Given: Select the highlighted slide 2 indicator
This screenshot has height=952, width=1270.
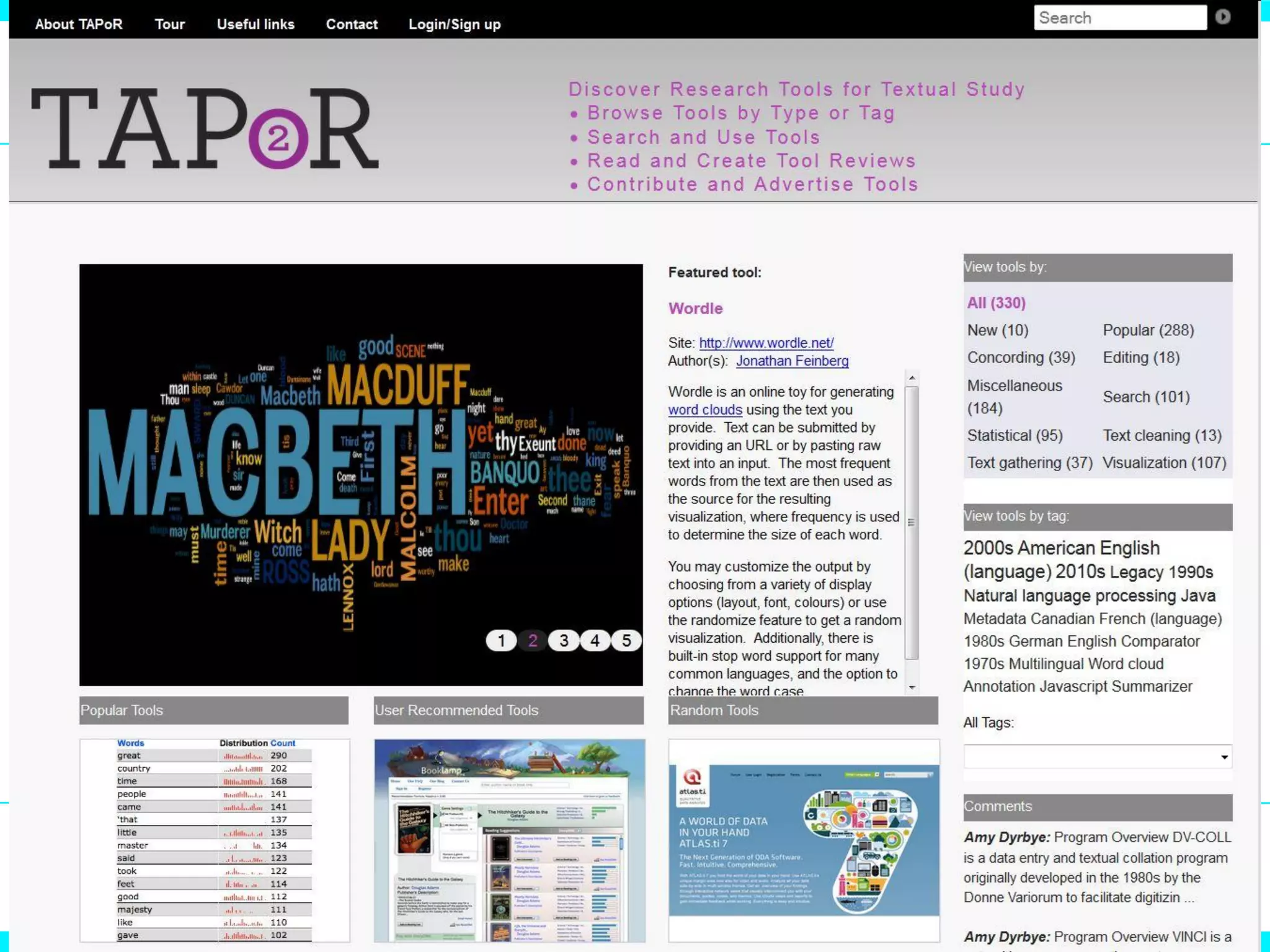Looking at the screenshot, I should click(x=533, y=640).
